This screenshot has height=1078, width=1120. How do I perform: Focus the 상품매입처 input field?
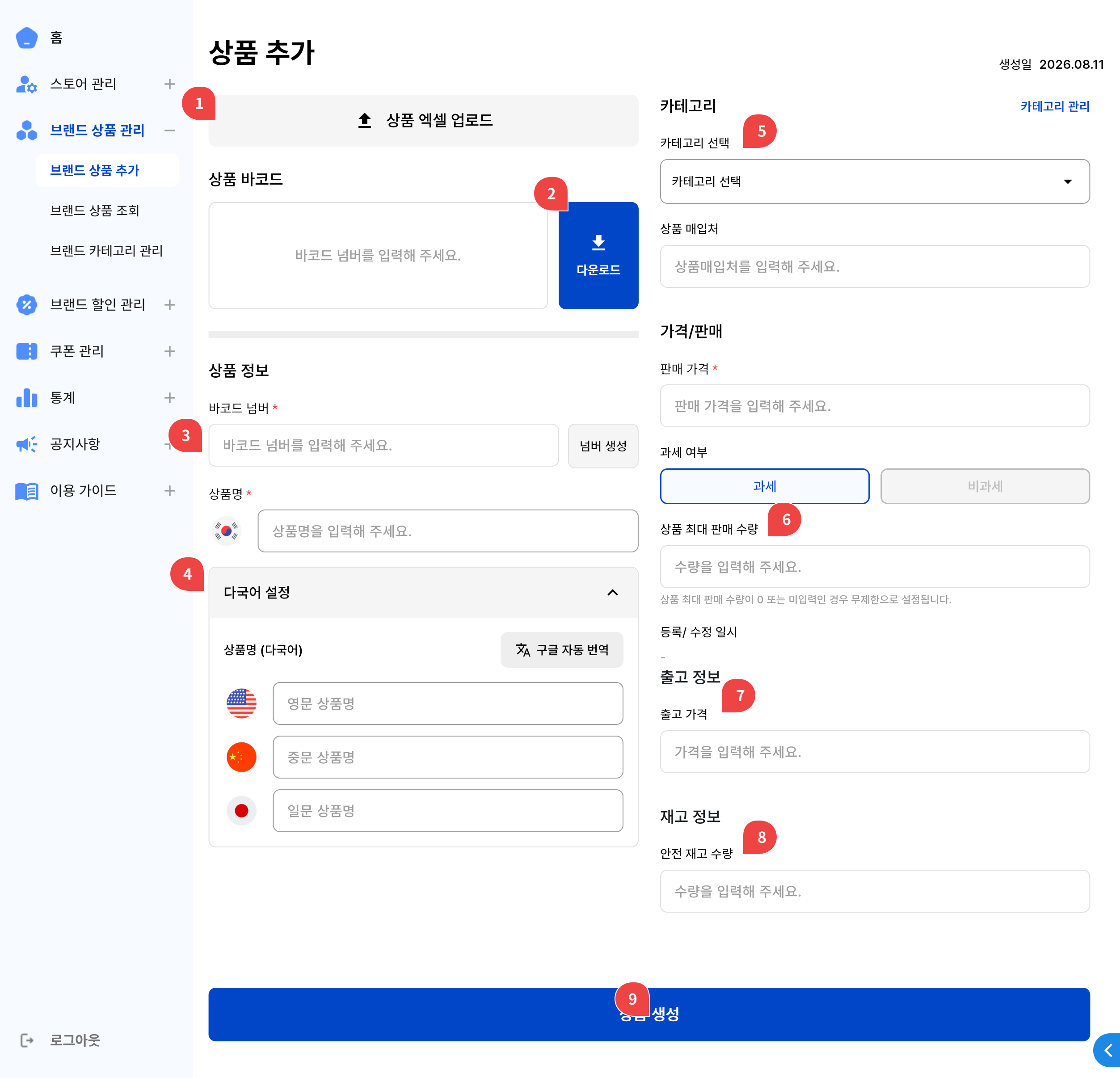875,266
